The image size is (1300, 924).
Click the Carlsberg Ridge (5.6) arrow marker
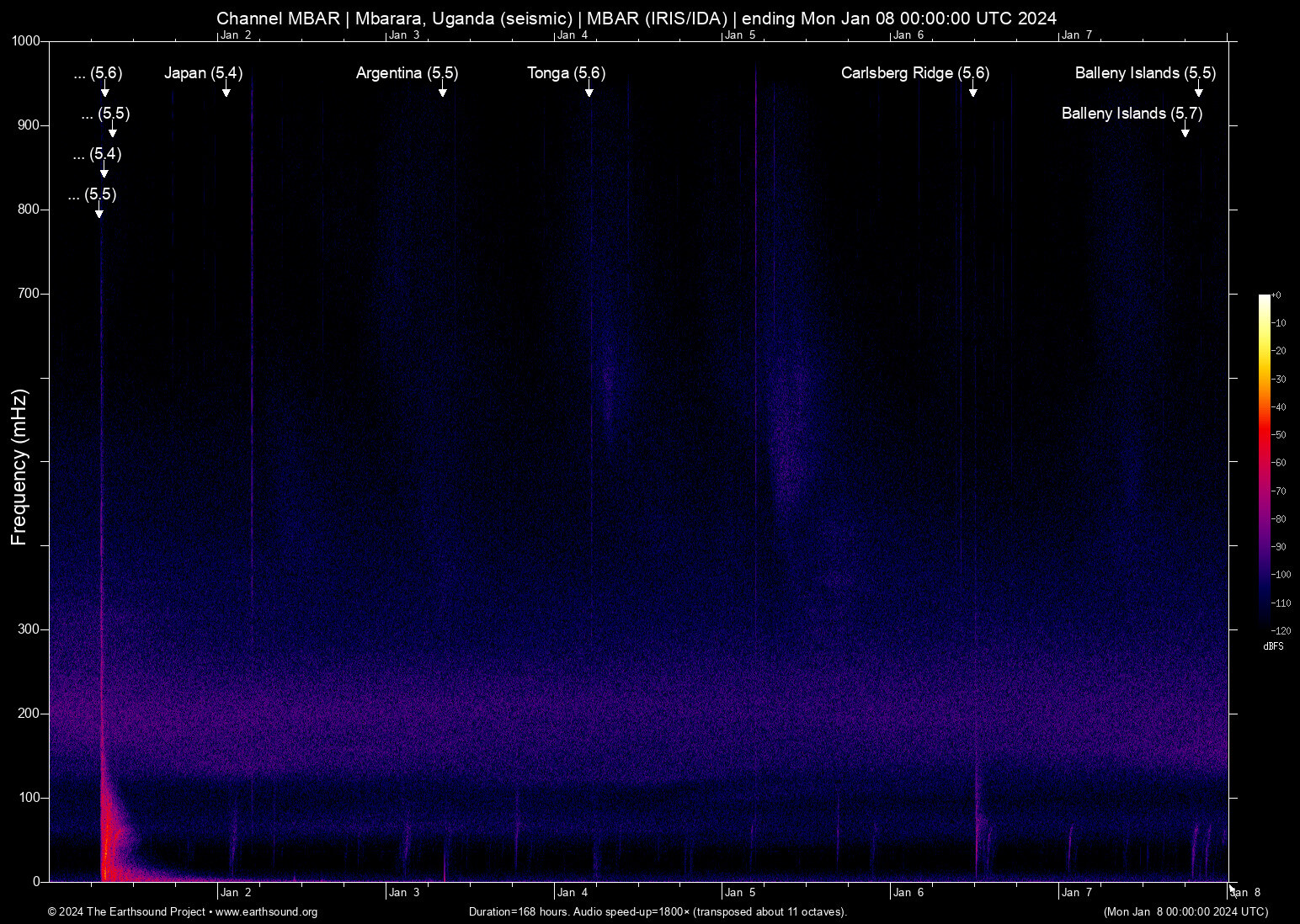point(972,91)
